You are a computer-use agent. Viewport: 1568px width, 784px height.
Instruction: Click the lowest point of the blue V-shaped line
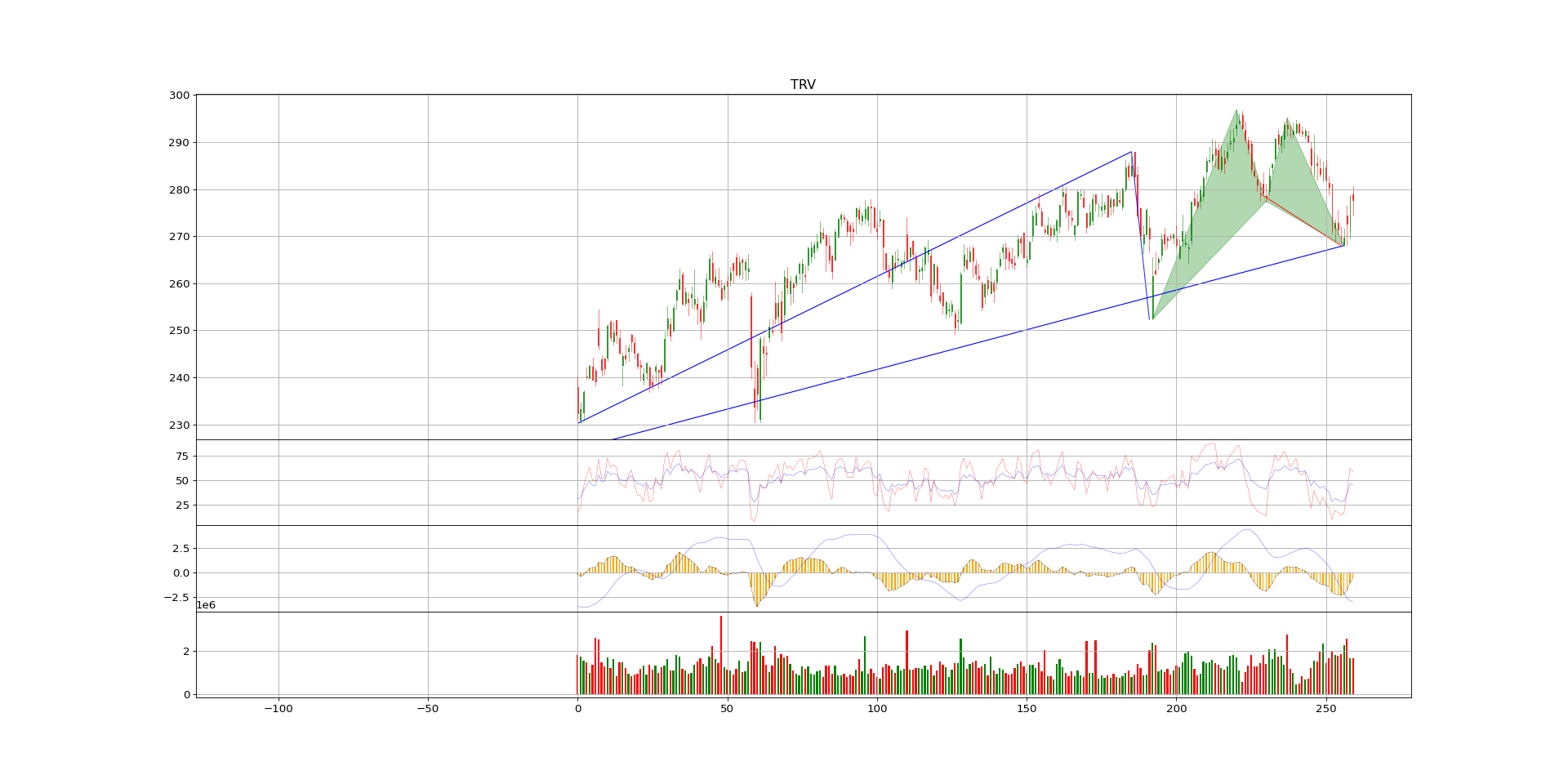coord(1150,319)
